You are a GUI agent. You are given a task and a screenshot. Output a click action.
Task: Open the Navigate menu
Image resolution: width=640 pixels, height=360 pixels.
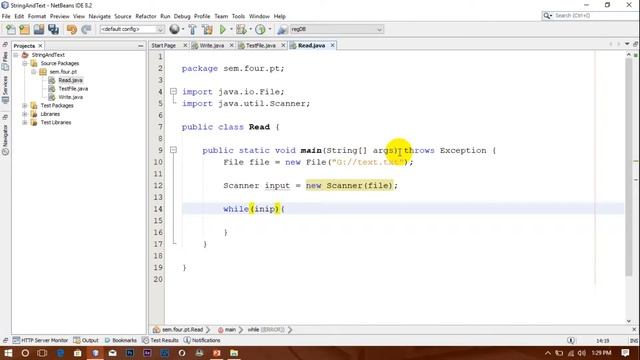[x=100, y=16]
